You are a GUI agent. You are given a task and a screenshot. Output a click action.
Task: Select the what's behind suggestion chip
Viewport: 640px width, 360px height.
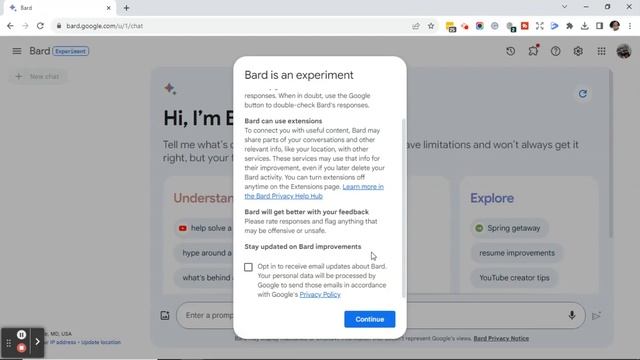[204, 278]
